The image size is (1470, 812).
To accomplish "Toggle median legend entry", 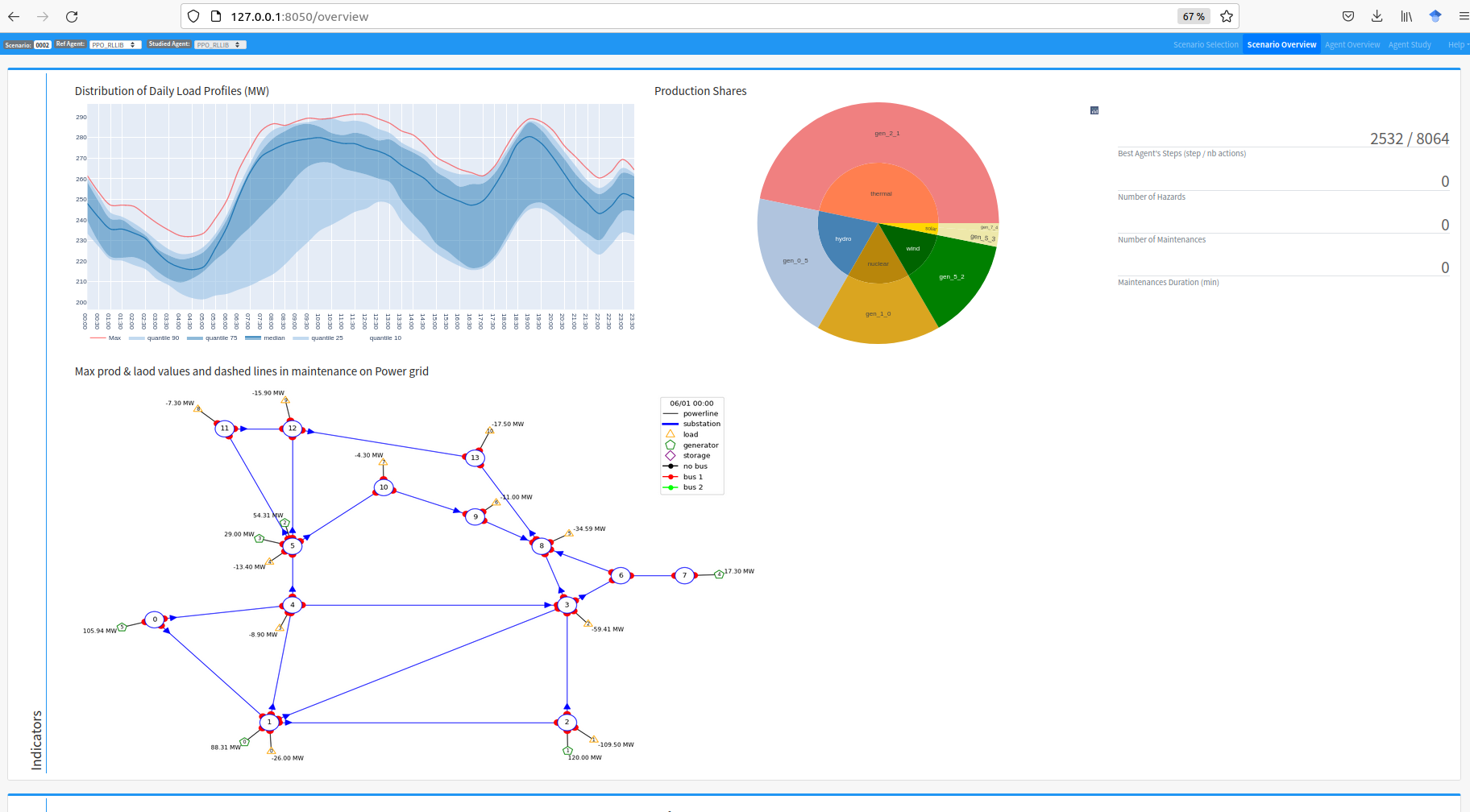I will click(x=265, y=338).
